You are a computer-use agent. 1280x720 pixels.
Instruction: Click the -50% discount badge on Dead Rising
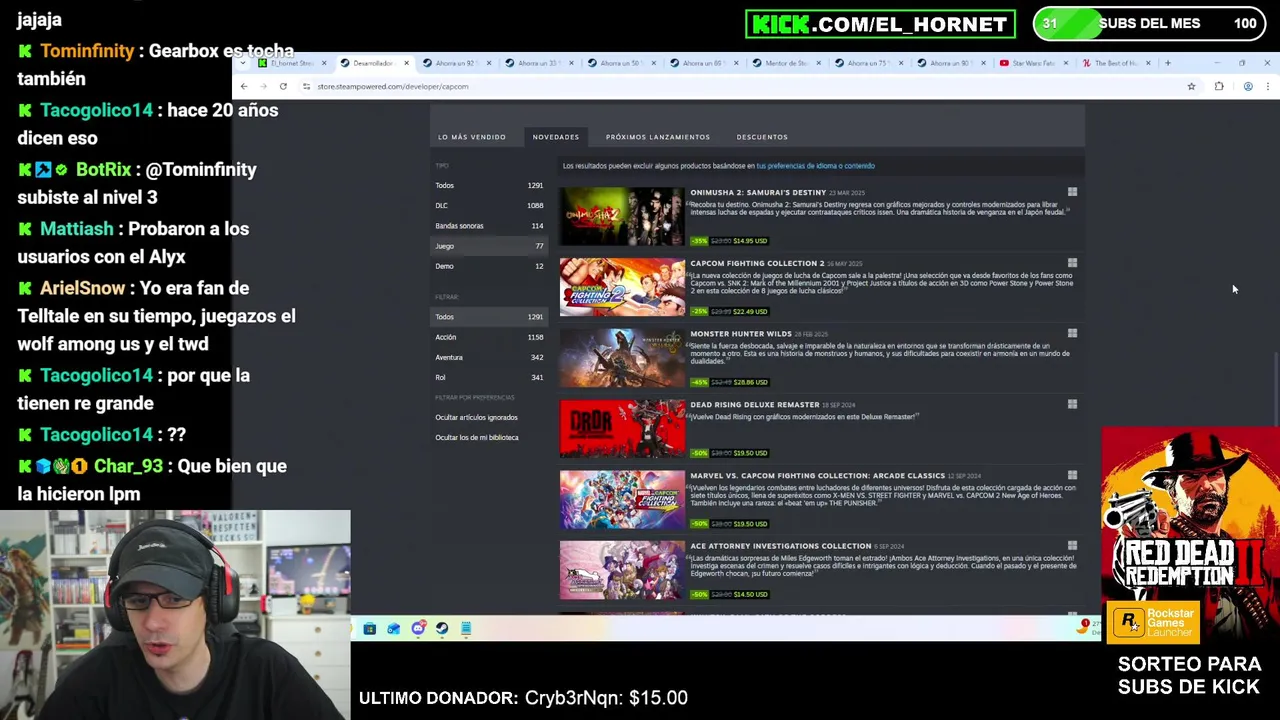(x=699, y=453)
